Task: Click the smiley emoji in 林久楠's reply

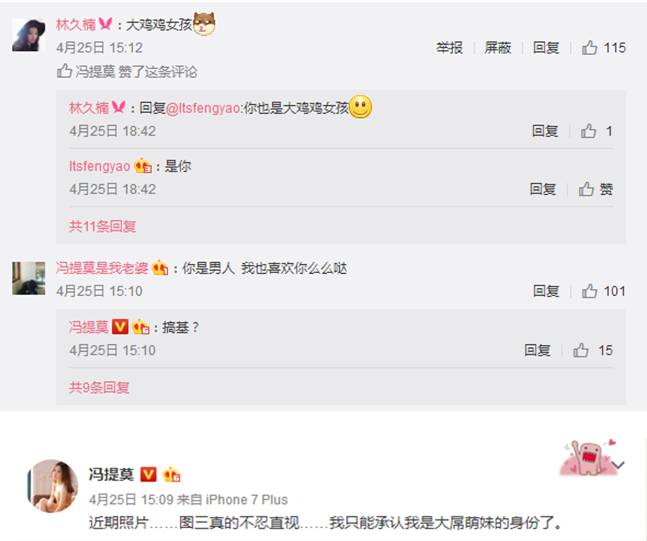Action: (x=361, y=107)
